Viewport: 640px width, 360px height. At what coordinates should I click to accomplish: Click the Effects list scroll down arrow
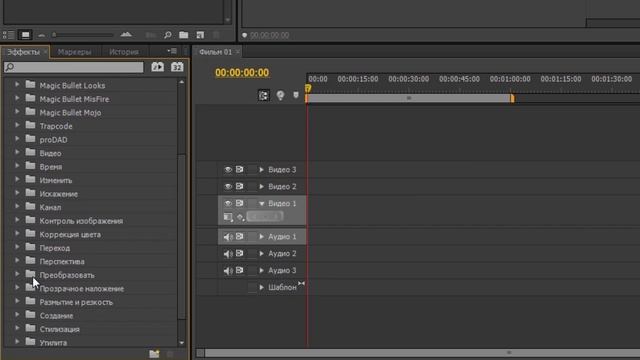click(182, 343)
